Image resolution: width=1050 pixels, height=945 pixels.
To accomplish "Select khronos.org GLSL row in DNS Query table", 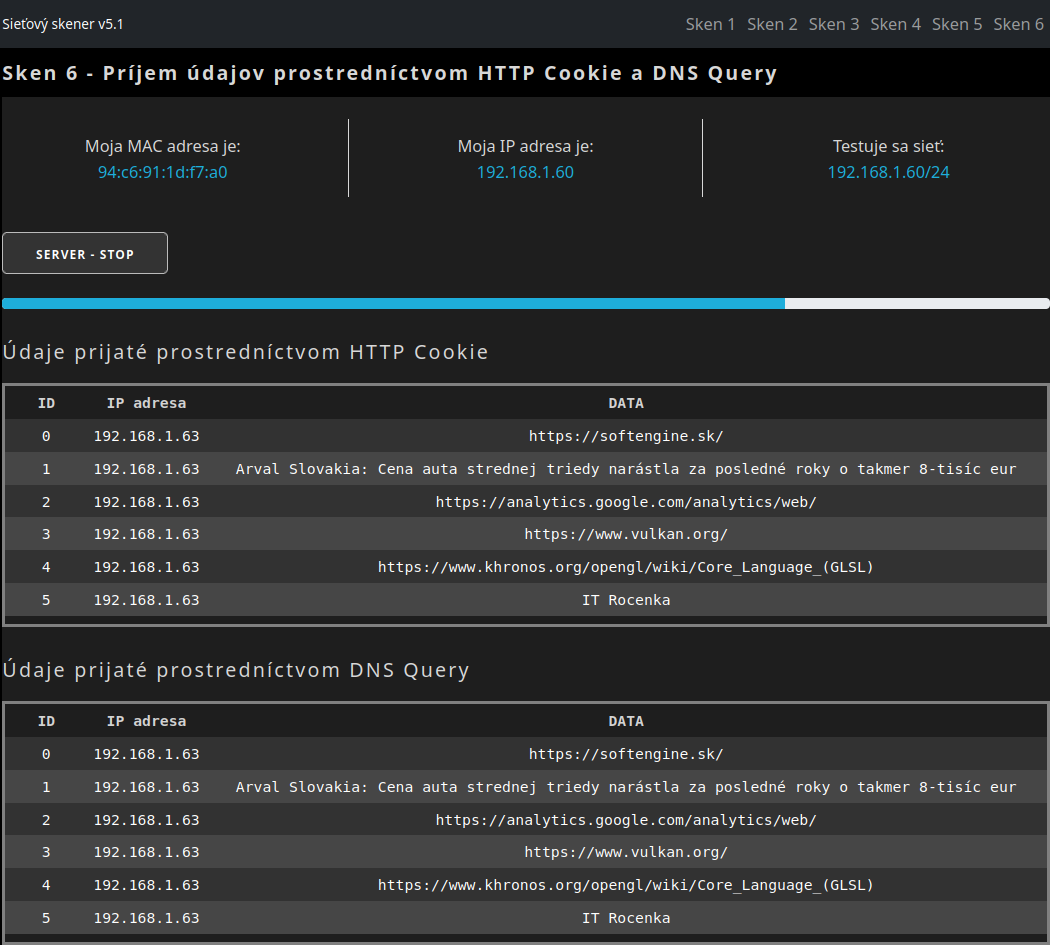I will pos(626,885).
